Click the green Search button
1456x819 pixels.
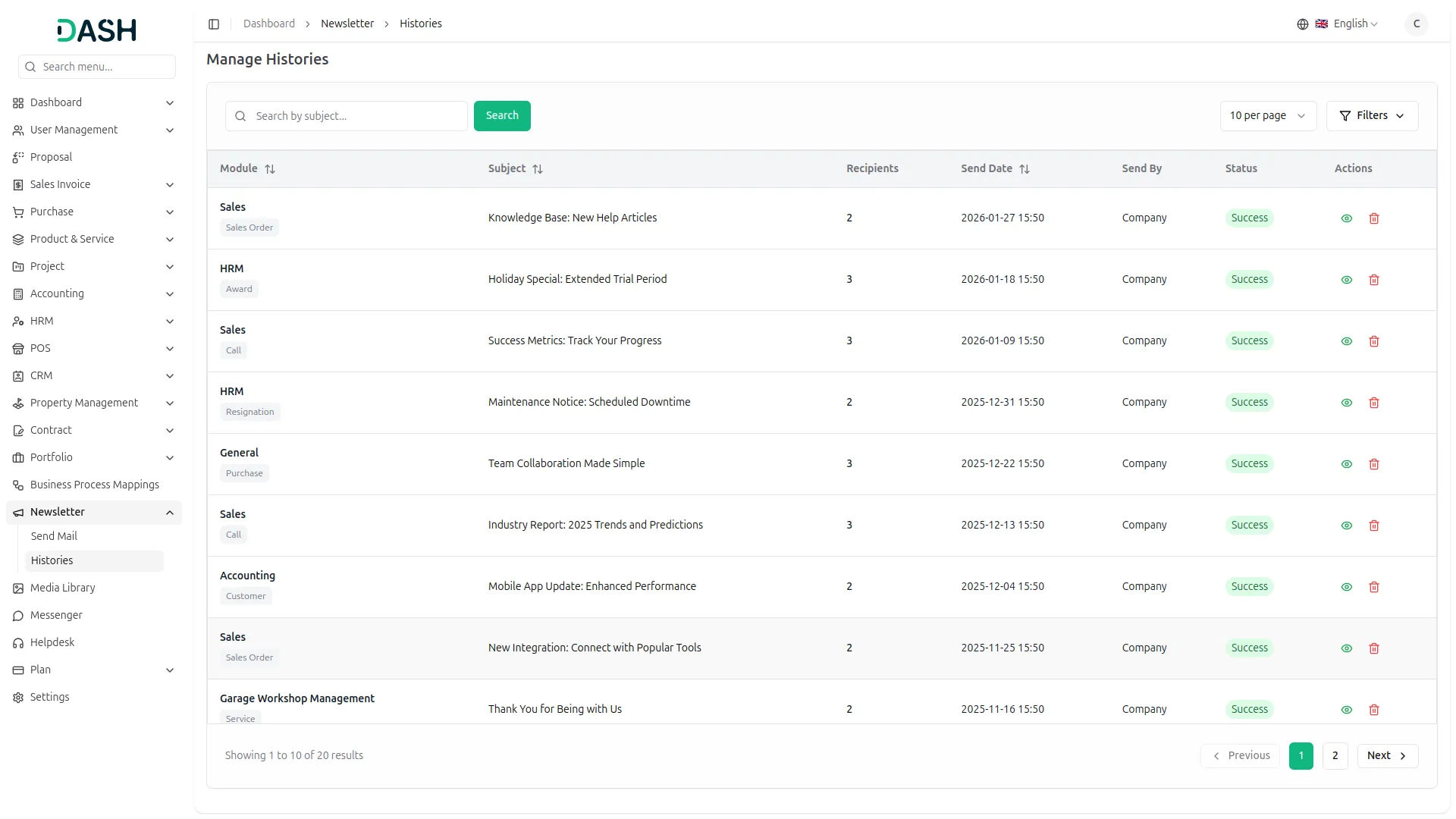(x=501, y=116)
